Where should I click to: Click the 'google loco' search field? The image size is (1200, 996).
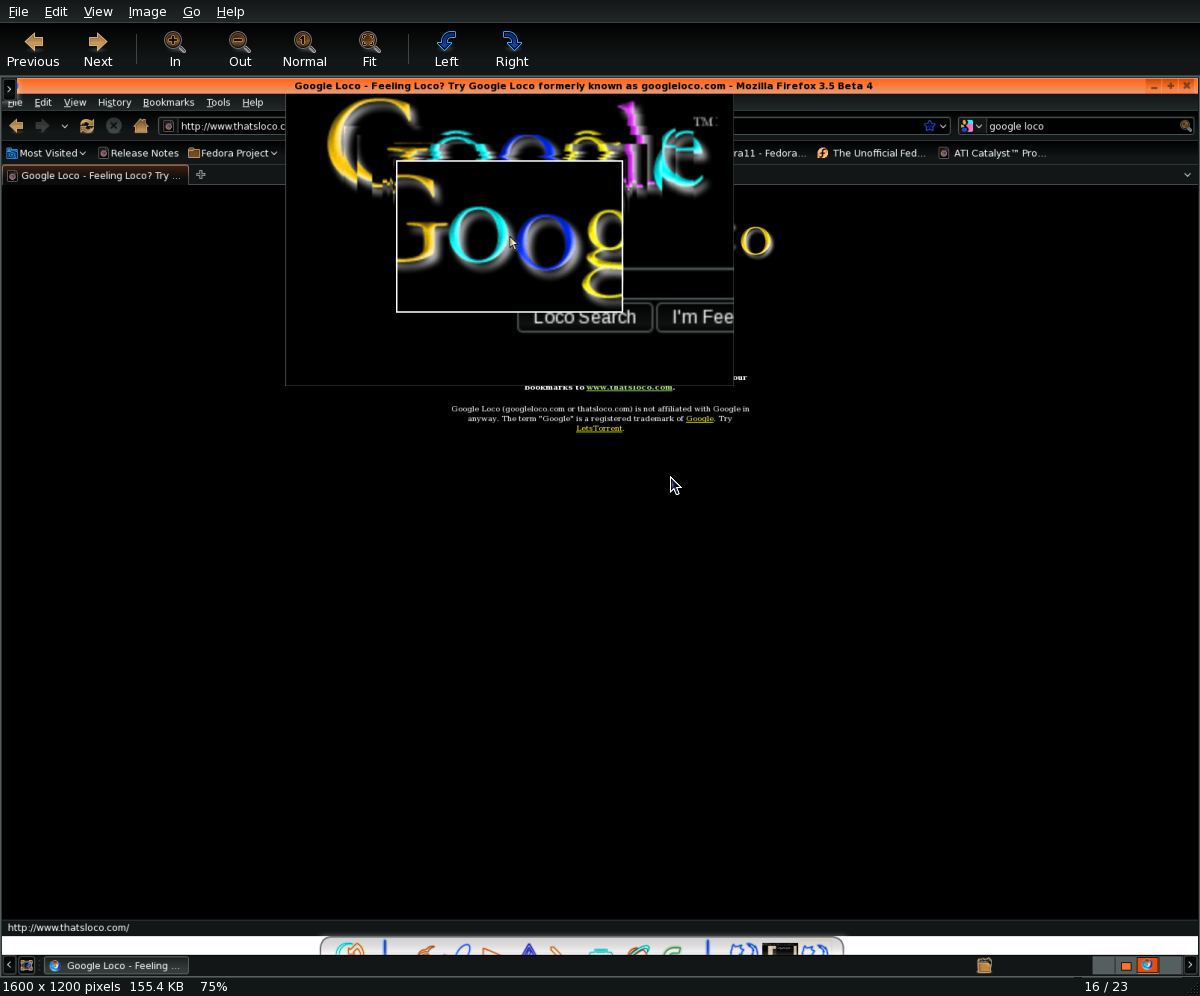click(x=1082, y=126)
